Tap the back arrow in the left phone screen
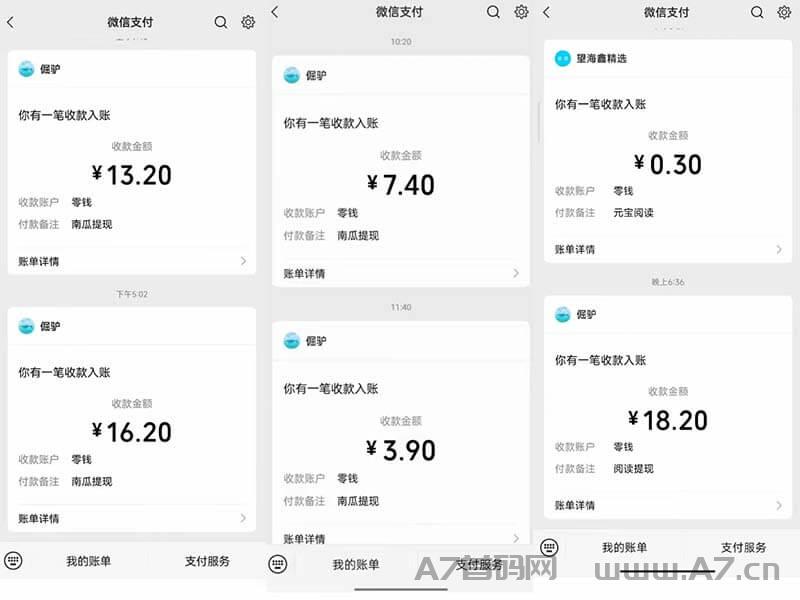 click(x=11, y=22)
